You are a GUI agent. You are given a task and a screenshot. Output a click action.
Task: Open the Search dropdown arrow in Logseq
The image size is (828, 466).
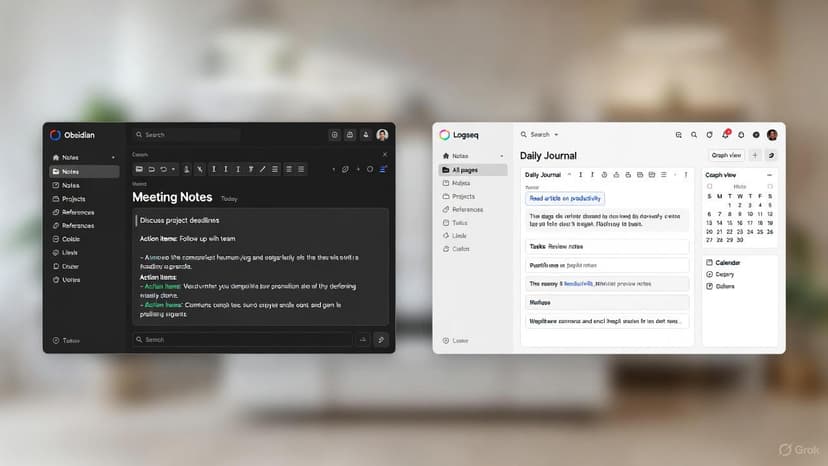556,135
